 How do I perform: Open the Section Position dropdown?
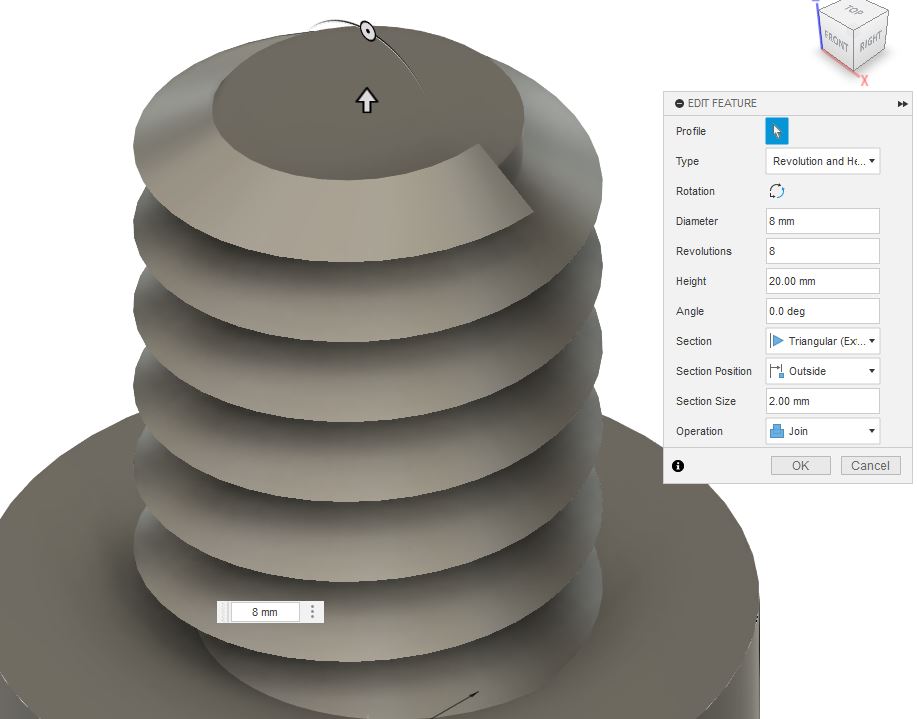(822, 371)
